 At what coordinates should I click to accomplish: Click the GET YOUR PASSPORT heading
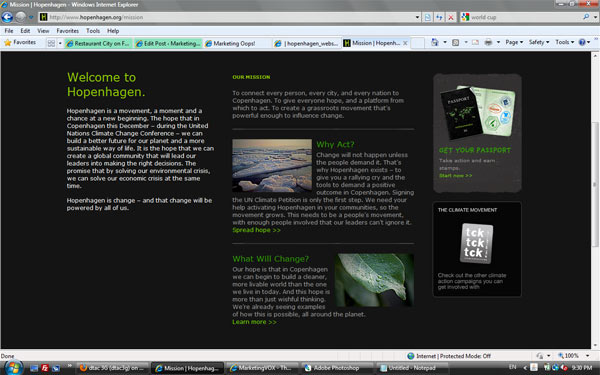[474, 150]
